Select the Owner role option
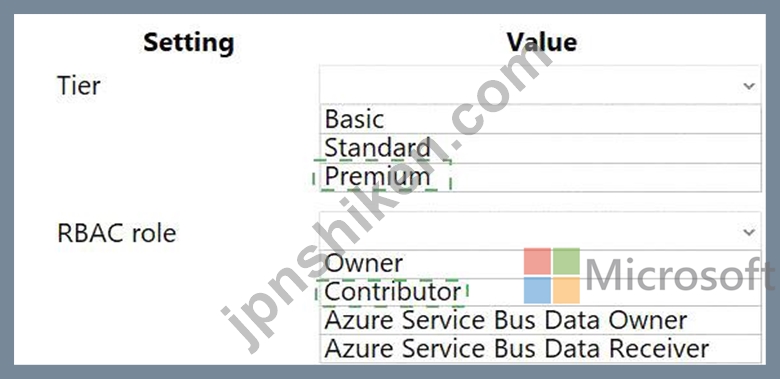 540,264
